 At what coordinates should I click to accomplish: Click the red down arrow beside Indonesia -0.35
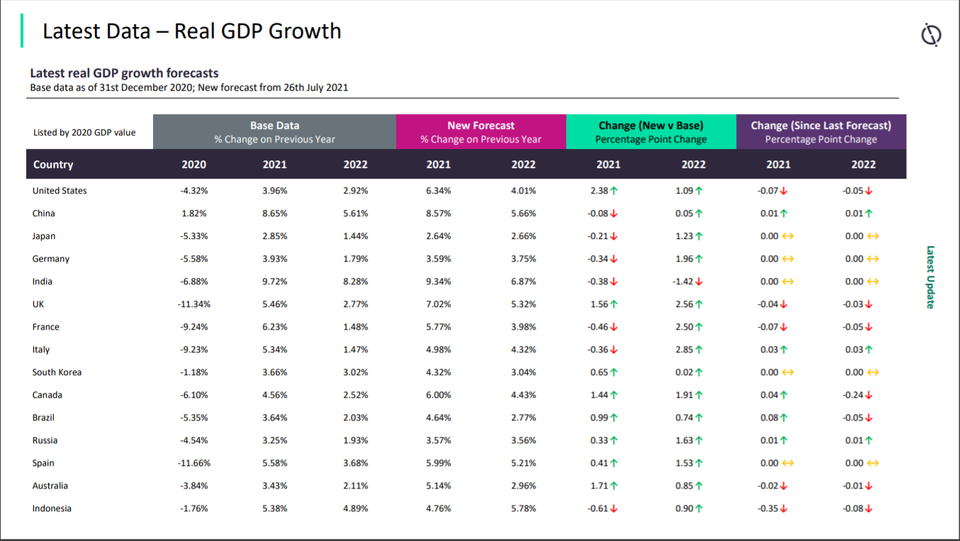pyautogui.click(x=784, y=509)
